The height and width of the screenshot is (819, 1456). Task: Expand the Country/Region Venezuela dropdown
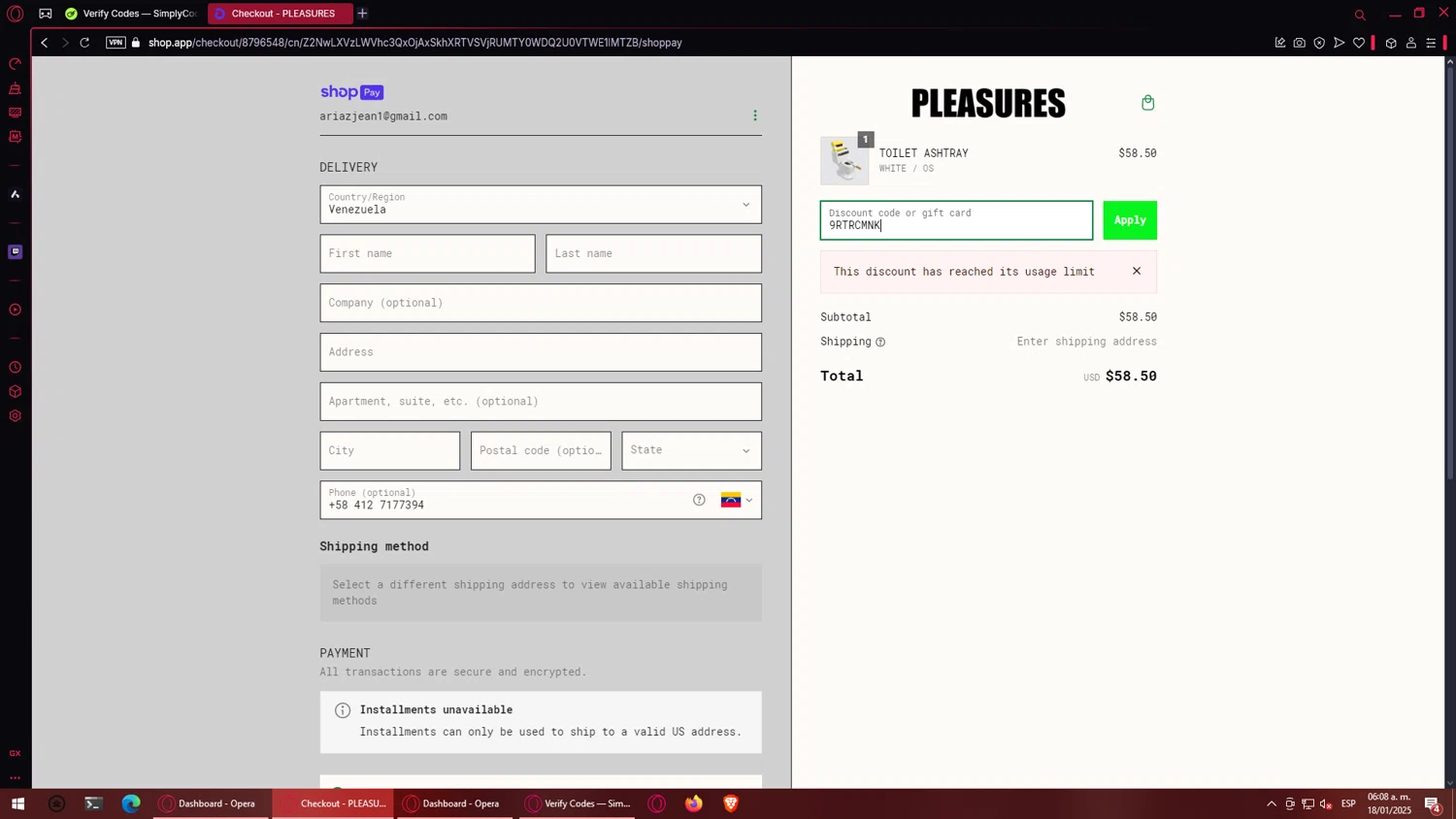click(x=541, y=205)
